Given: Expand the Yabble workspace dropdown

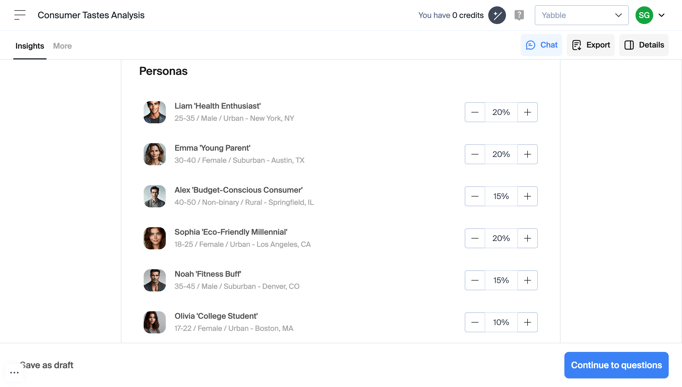Looking at the screenshot, I should coord(581,15).
